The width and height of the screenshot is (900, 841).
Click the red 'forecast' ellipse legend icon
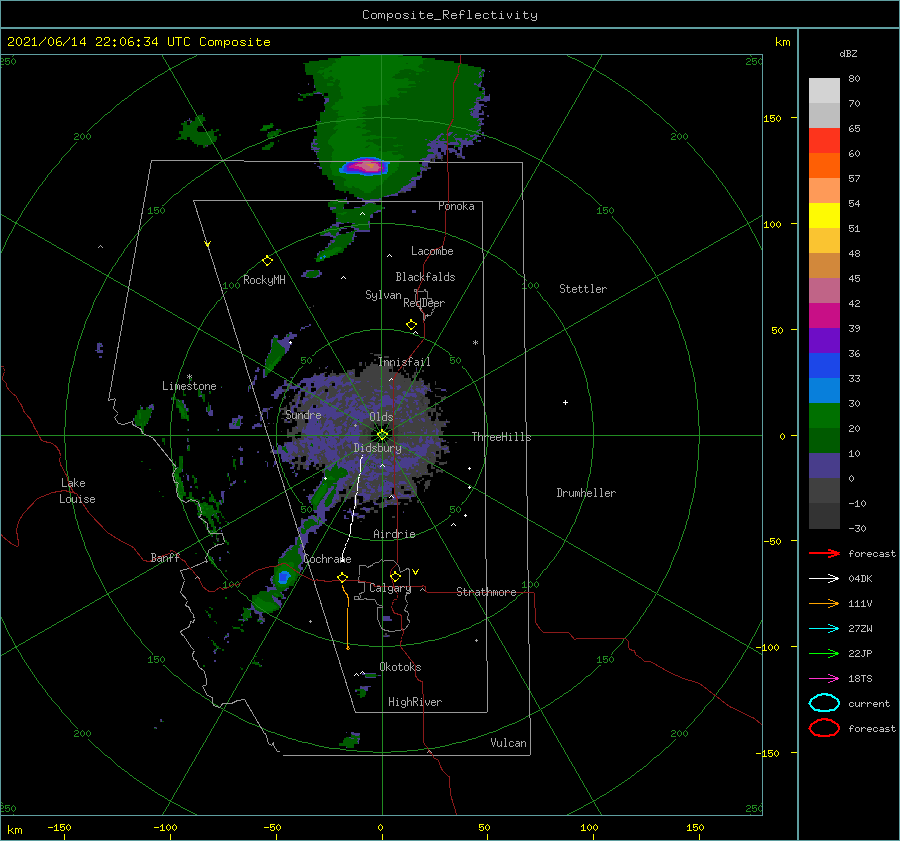(824, 728)
